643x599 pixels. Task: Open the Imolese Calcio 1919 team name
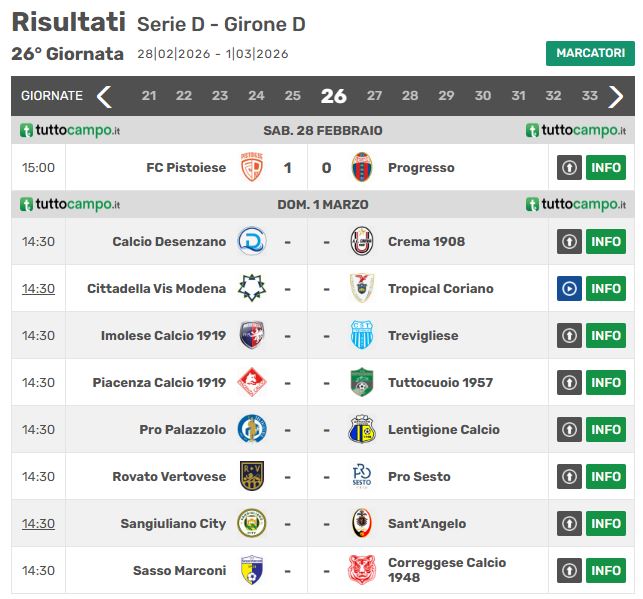coord(163,335)
